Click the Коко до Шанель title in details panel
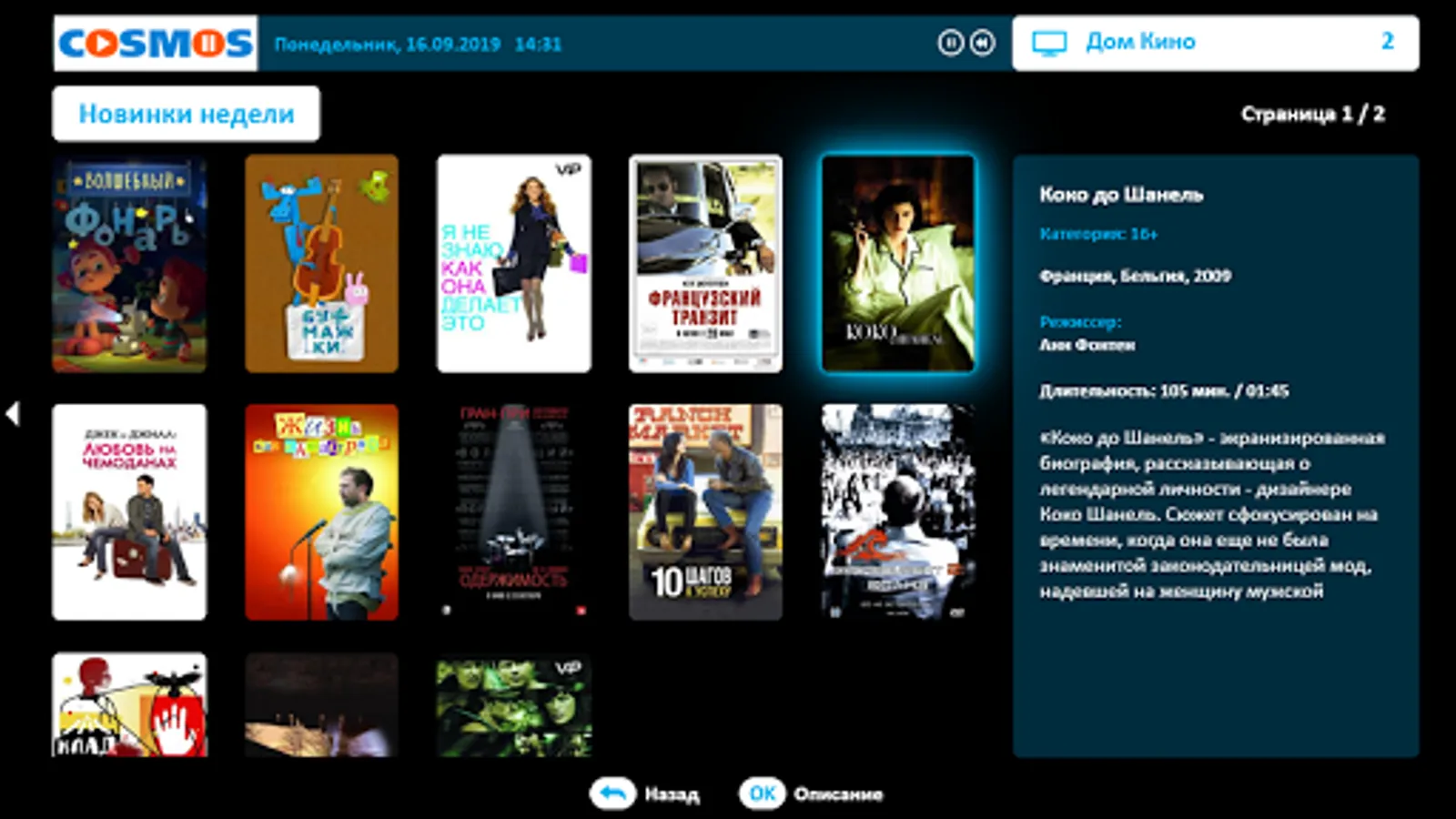This screenshot has height=819, width=1456. (x=1121, y=195)
